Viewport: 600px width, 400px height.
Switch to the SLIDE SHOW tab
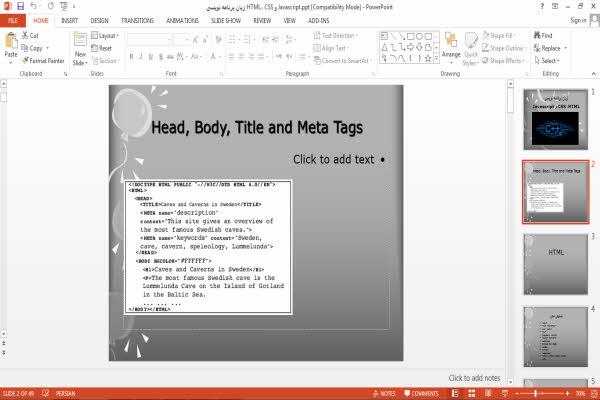226,21
